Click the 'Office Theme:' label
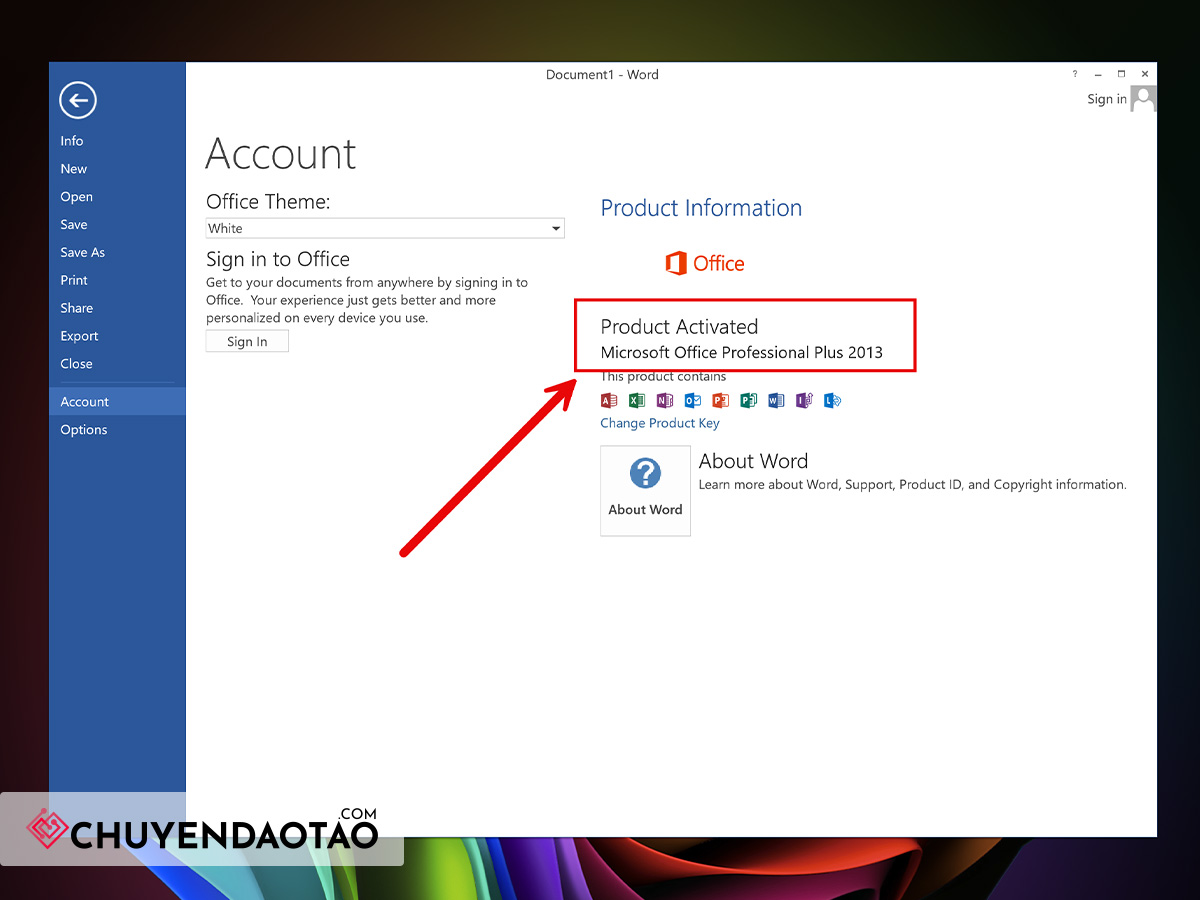The width and height of the screenshot is (1200, 900). pyautogui.click(x=268, y=201)
